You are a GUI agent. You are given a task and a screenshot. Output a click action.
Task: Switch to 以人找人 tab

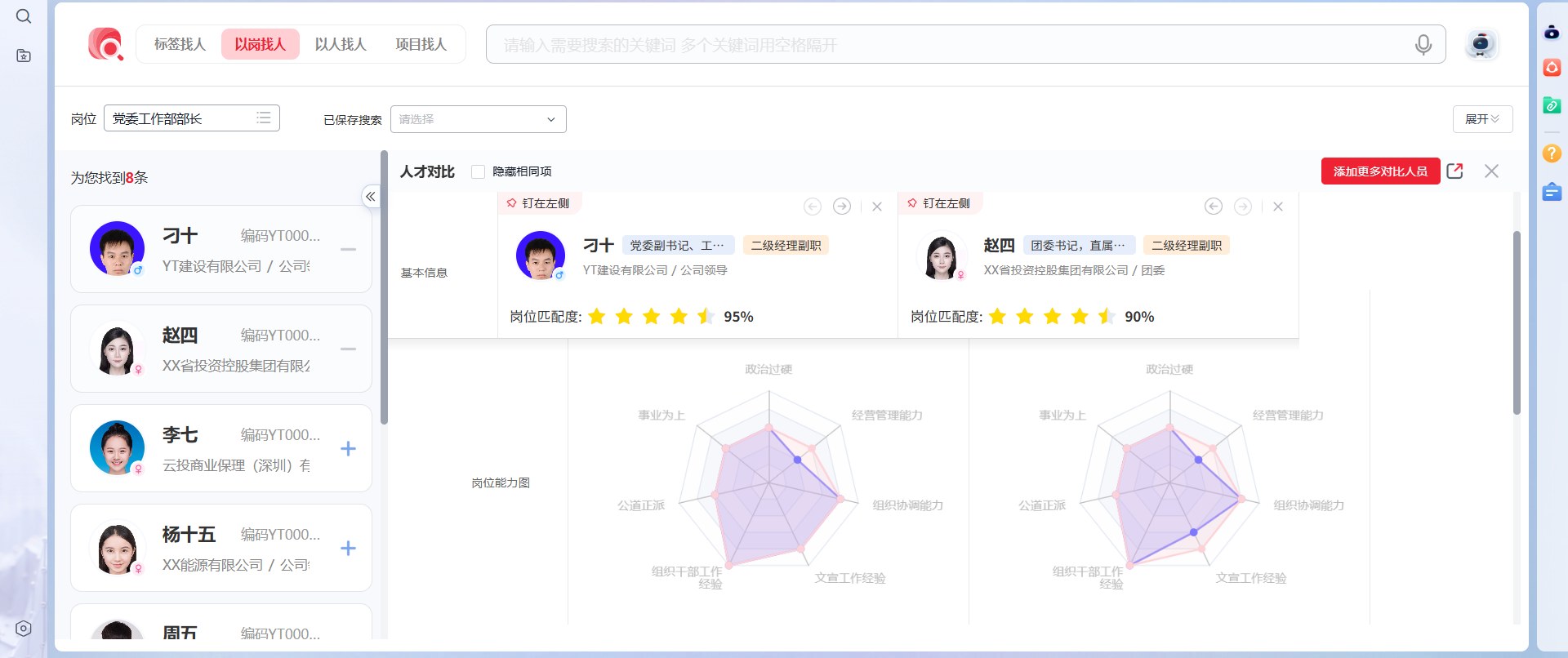[x=341, y=44]
